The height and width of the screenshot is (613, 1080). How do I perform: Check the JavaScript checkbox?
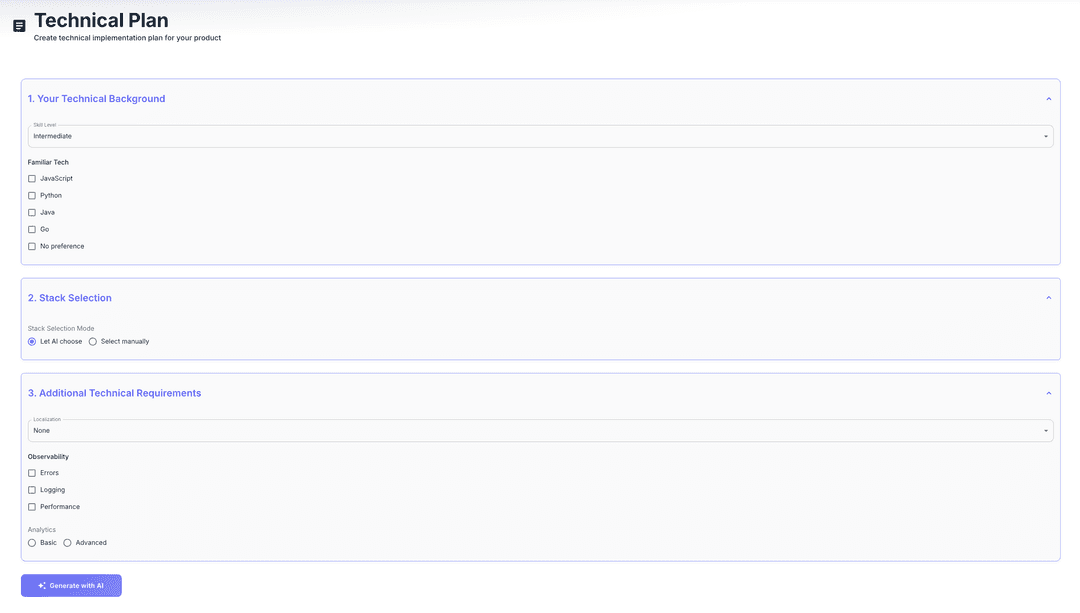coord(32,179)
